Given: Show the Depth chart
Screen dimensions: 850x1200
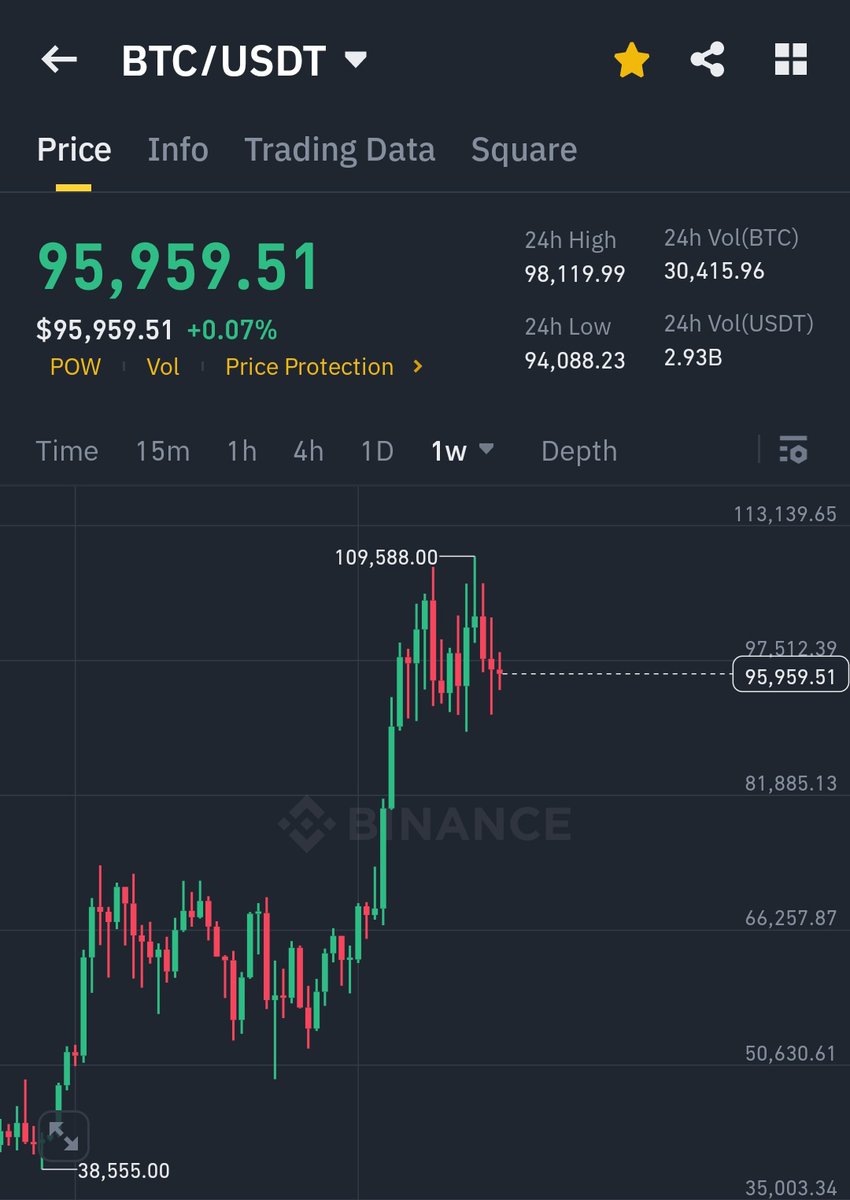Looking at the screenshot, I should coord(579,451).
